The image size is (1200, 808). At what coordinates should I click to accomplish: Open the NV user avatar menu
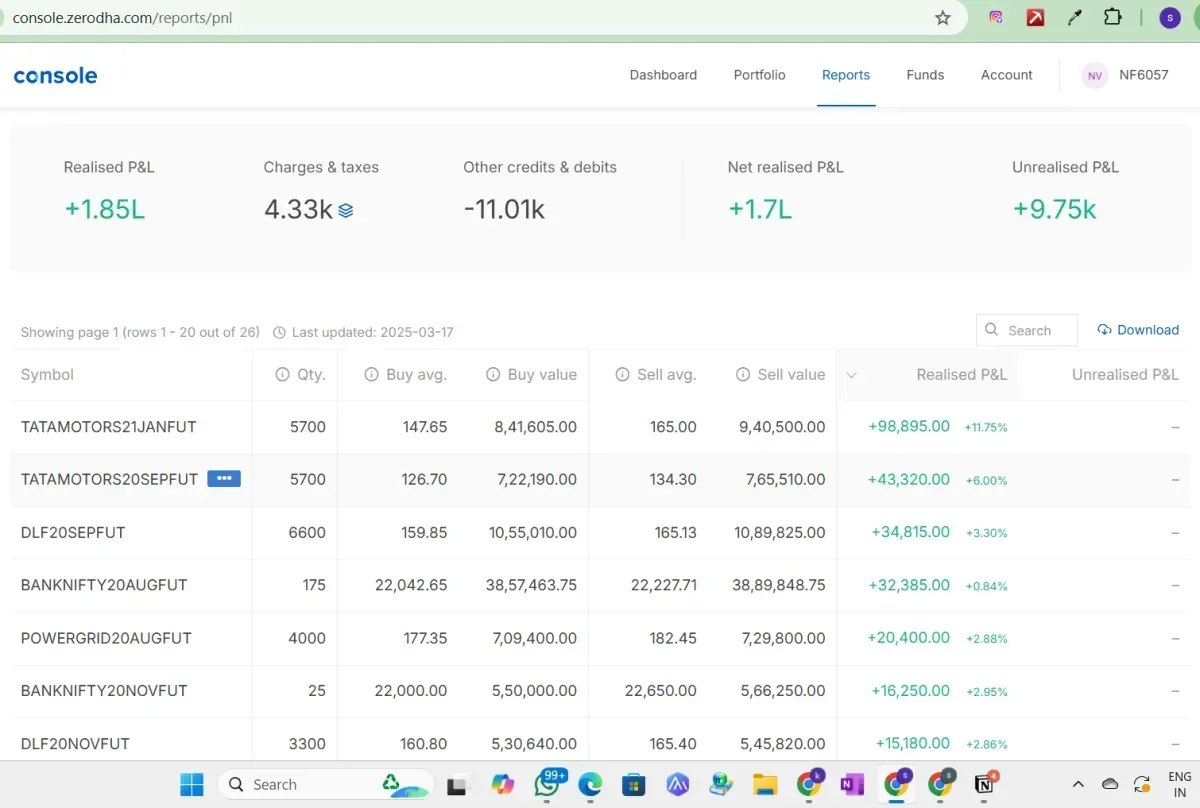click(1095, 75)
